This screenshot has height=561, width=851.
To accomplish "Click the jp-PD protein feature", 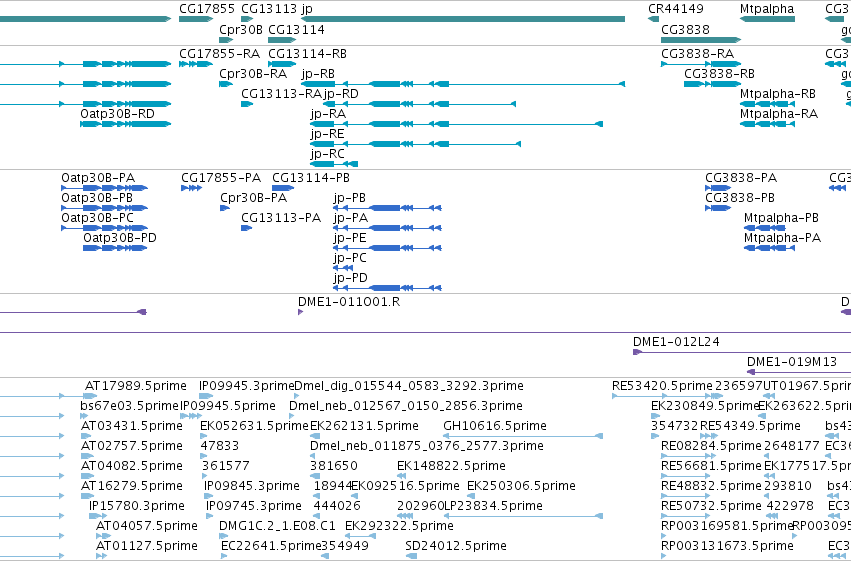I will (388, 288).
